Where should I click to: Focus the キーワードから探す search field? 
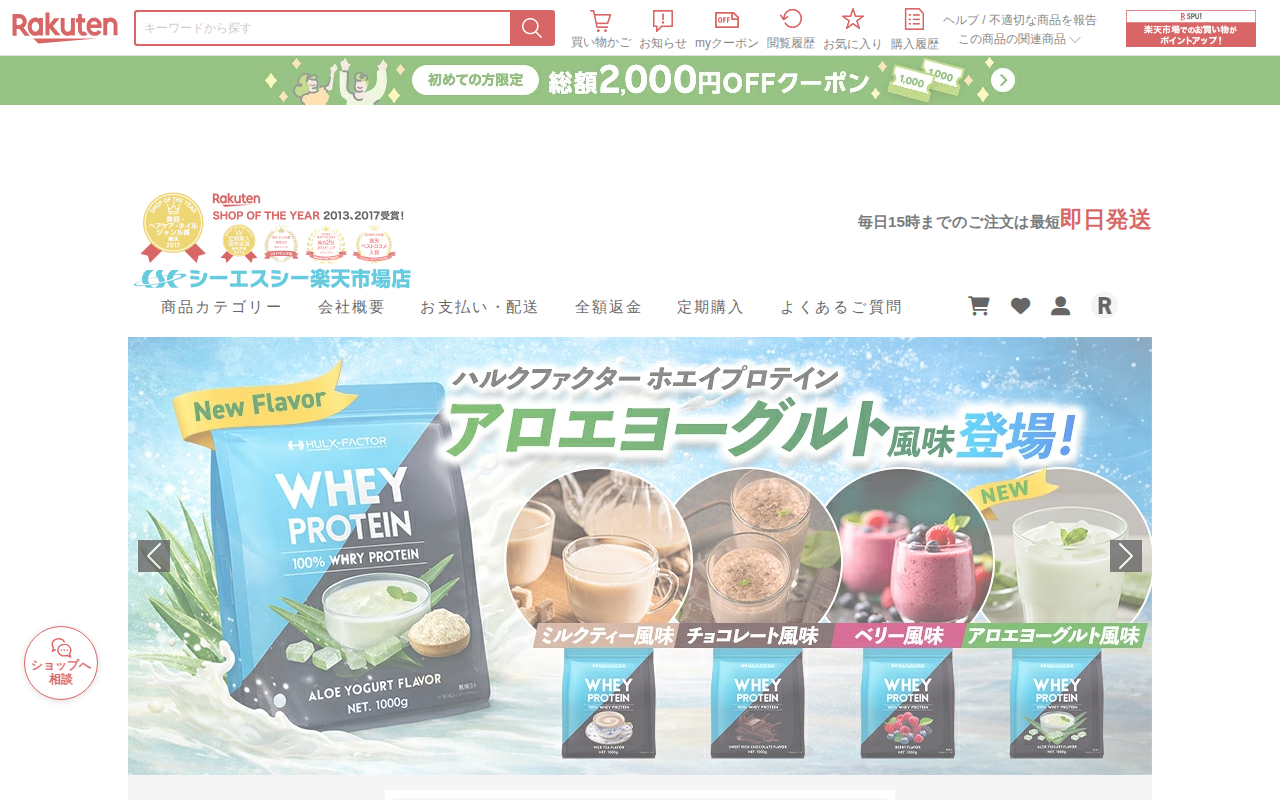pyautogui.click(x=323, y=28)
